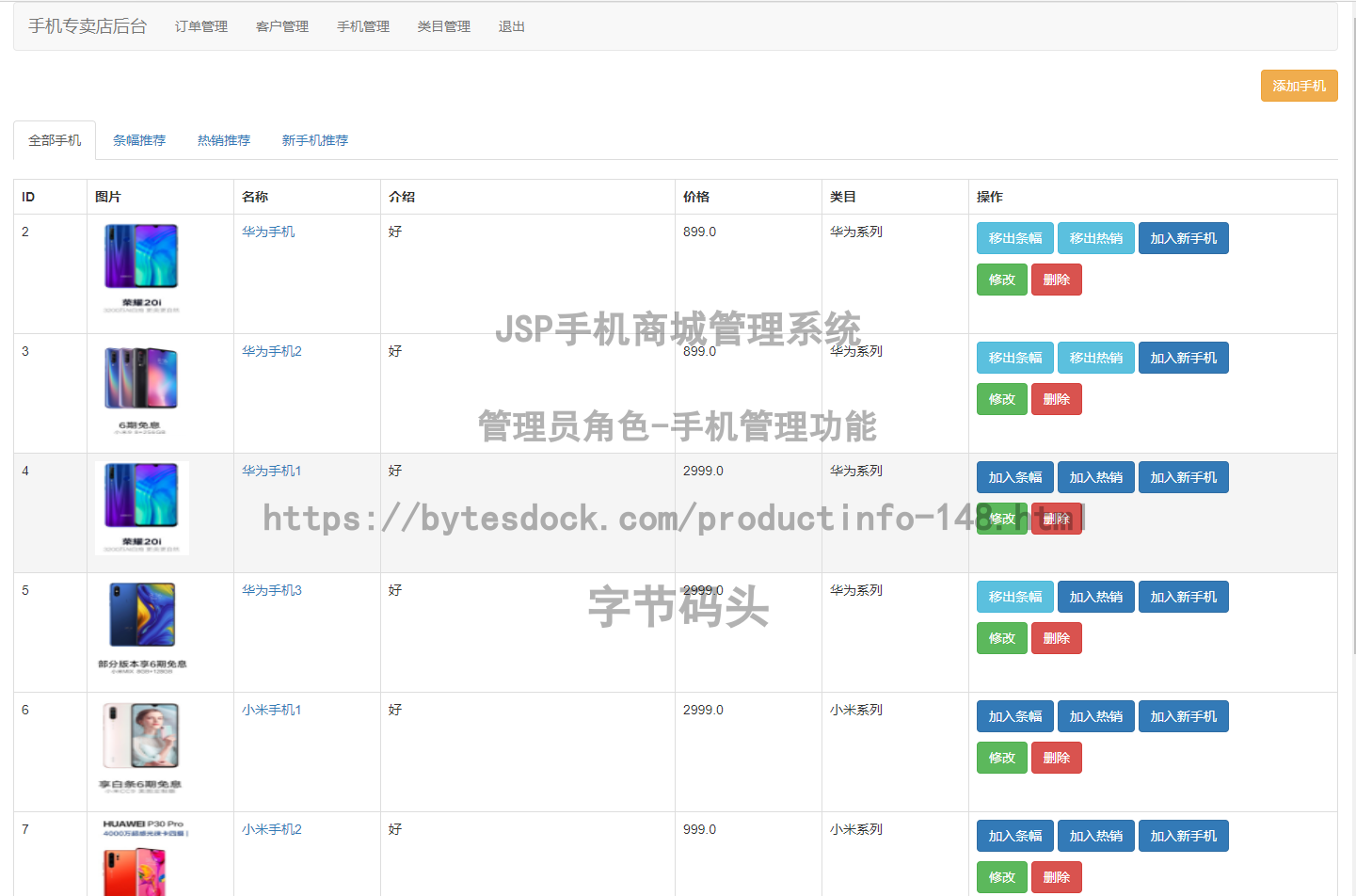
Task: Click 加入新手机 for 小米手机2
Action: (1184, 836)
